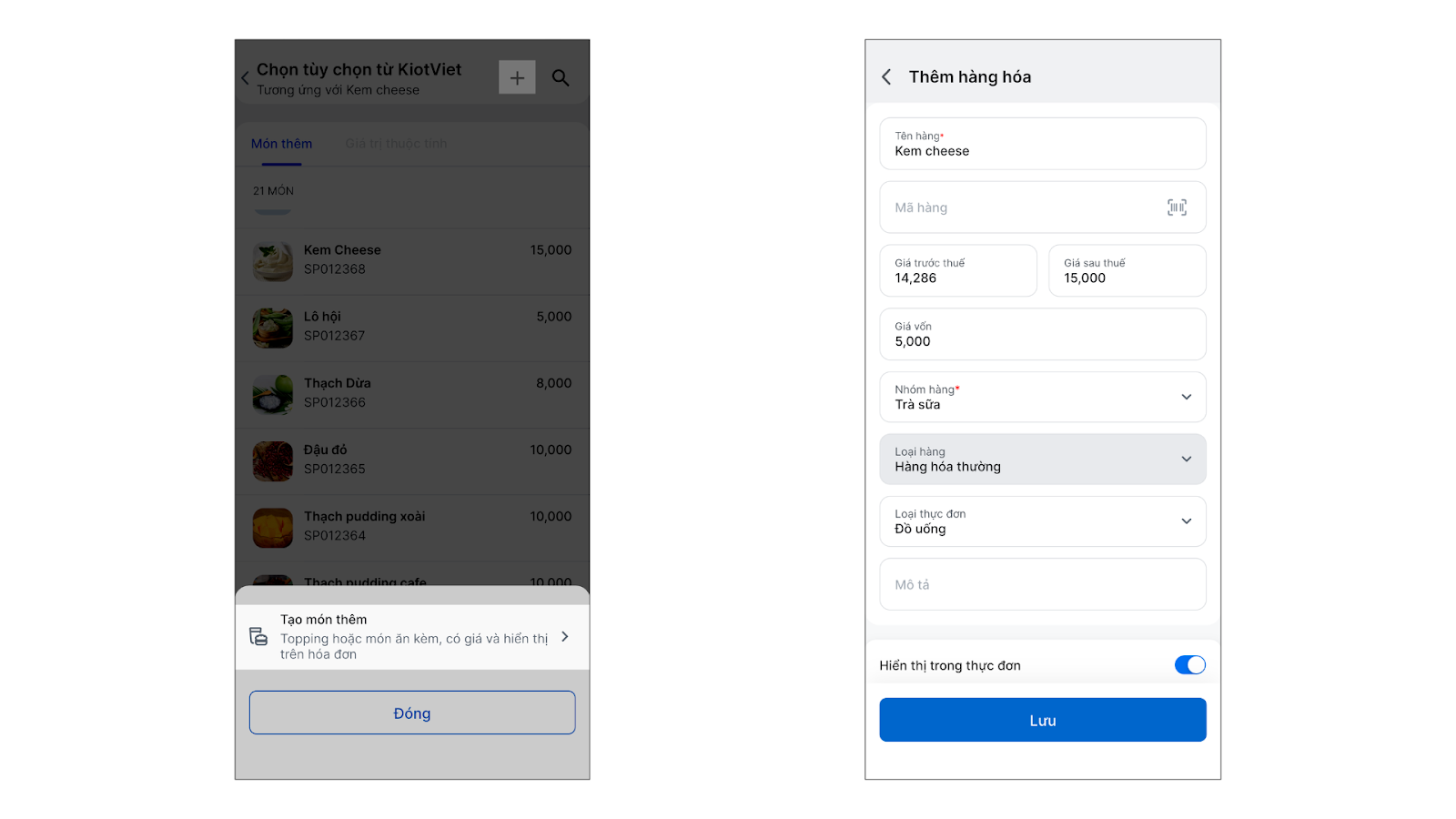Click the Tạo món thêm stack icon
Image resolution: width=1456 pixels, height=819 pixels.
(258, 637)
